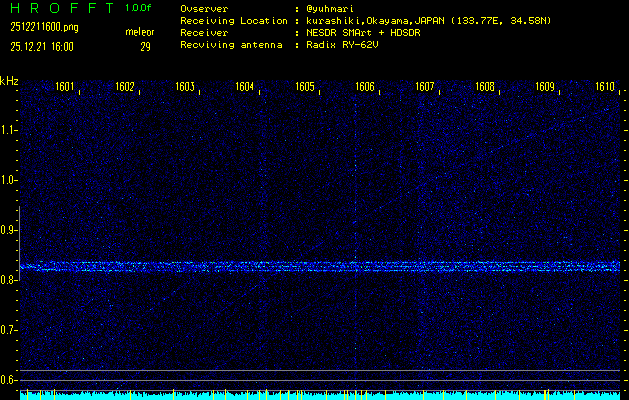Image resolution: width=629 pixels, height=400 pixels.
Task: Click the 1608 time marker
Action: coord(485,87)
